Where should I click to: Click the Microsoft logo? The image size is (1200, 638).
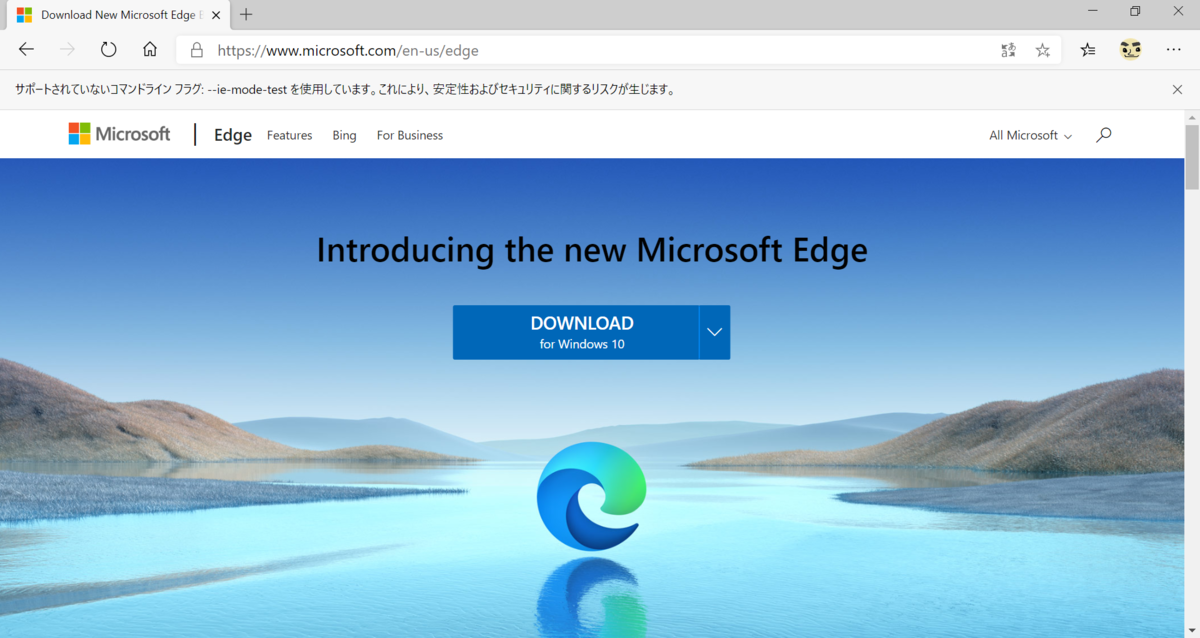119,134
